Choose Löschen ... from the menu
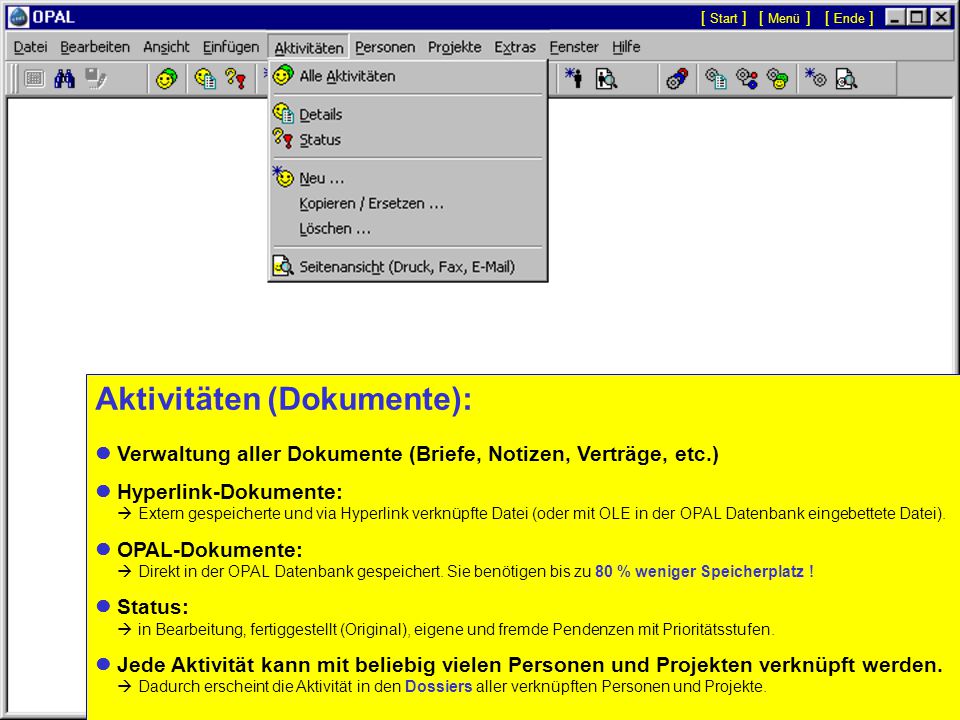This screenshot has height=720, width=960. pyautogui.click(x=408, y=228)
